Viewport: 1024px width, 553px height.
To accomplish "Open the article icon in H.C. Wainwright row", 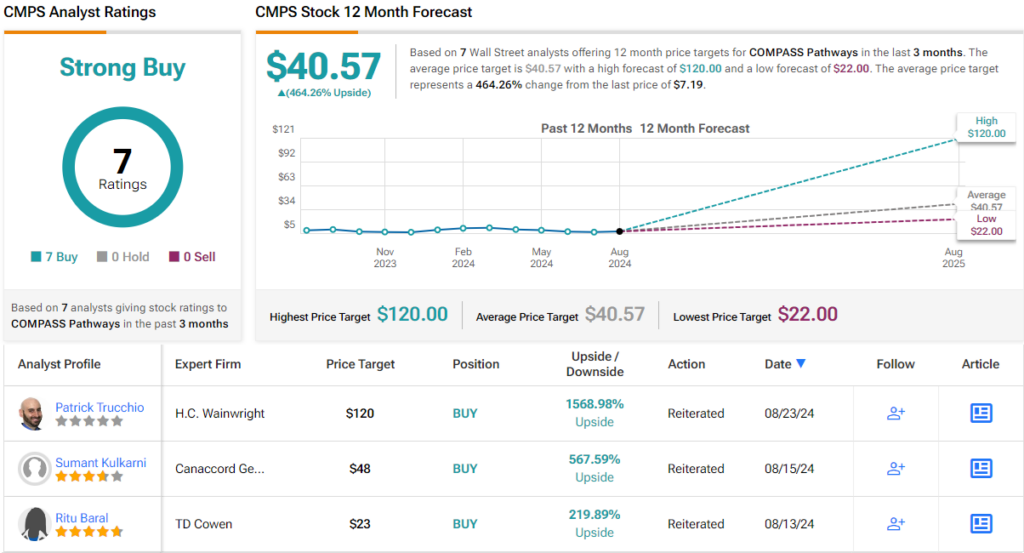I will tap(980, 413).
